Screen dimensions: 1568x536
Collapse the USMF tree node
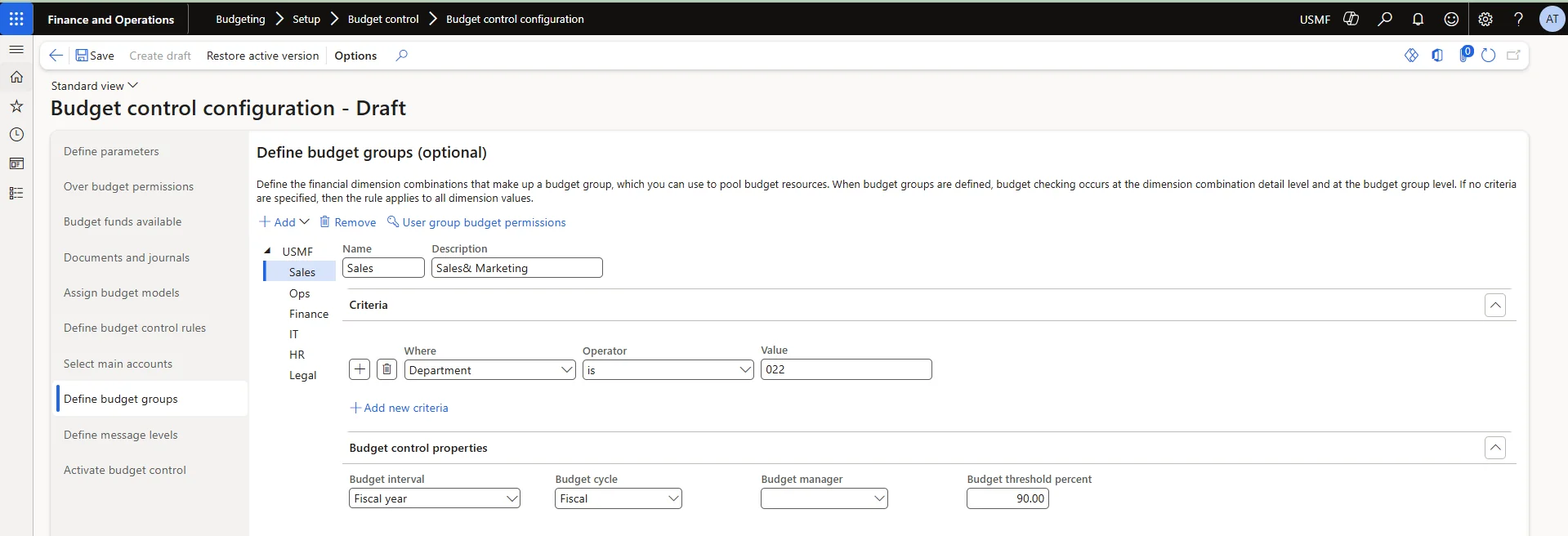pyautogui.click(x=267, y=251)
